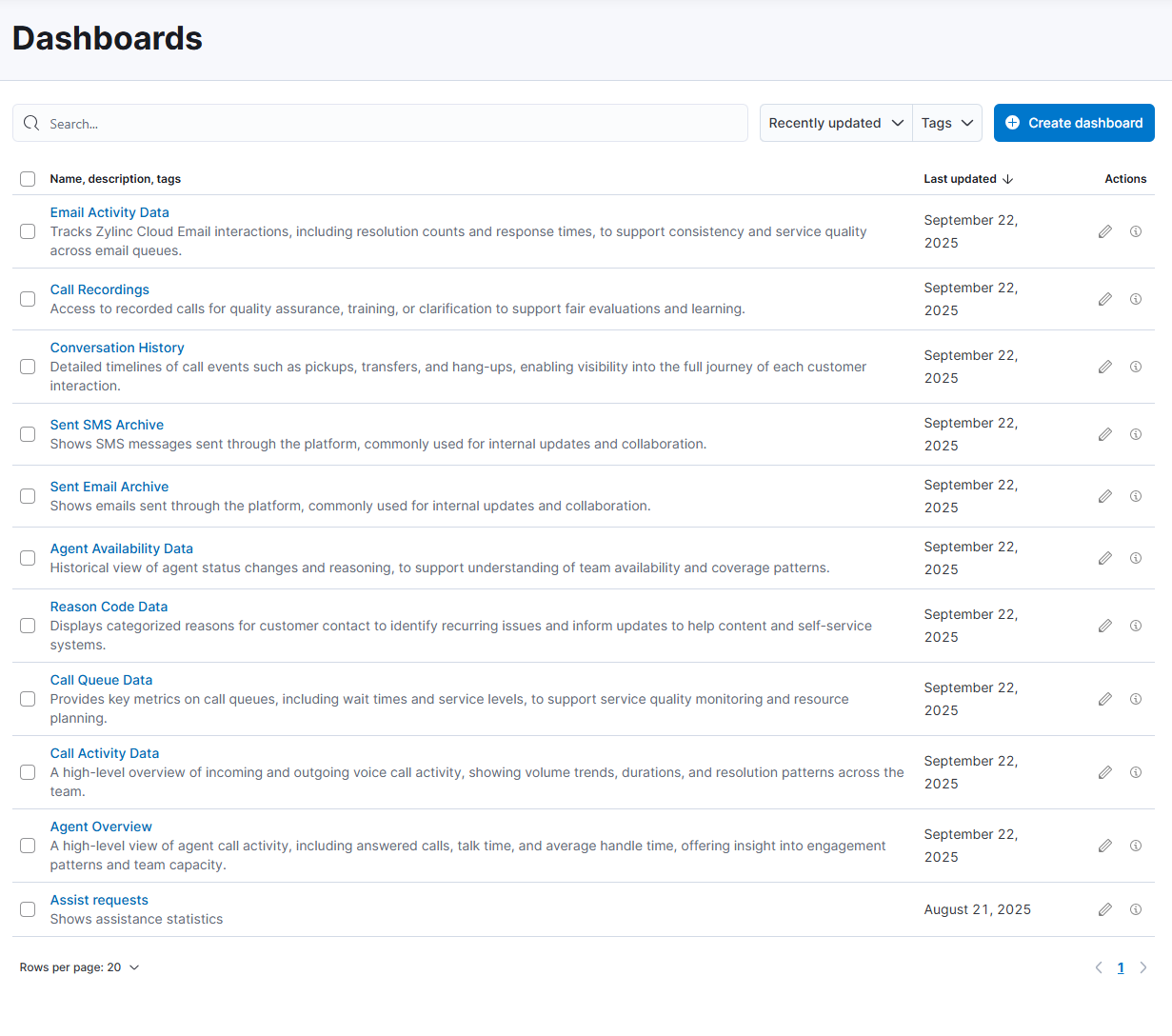Check the Conversation History row
Screen dimensions: 1172x1036
28,367
